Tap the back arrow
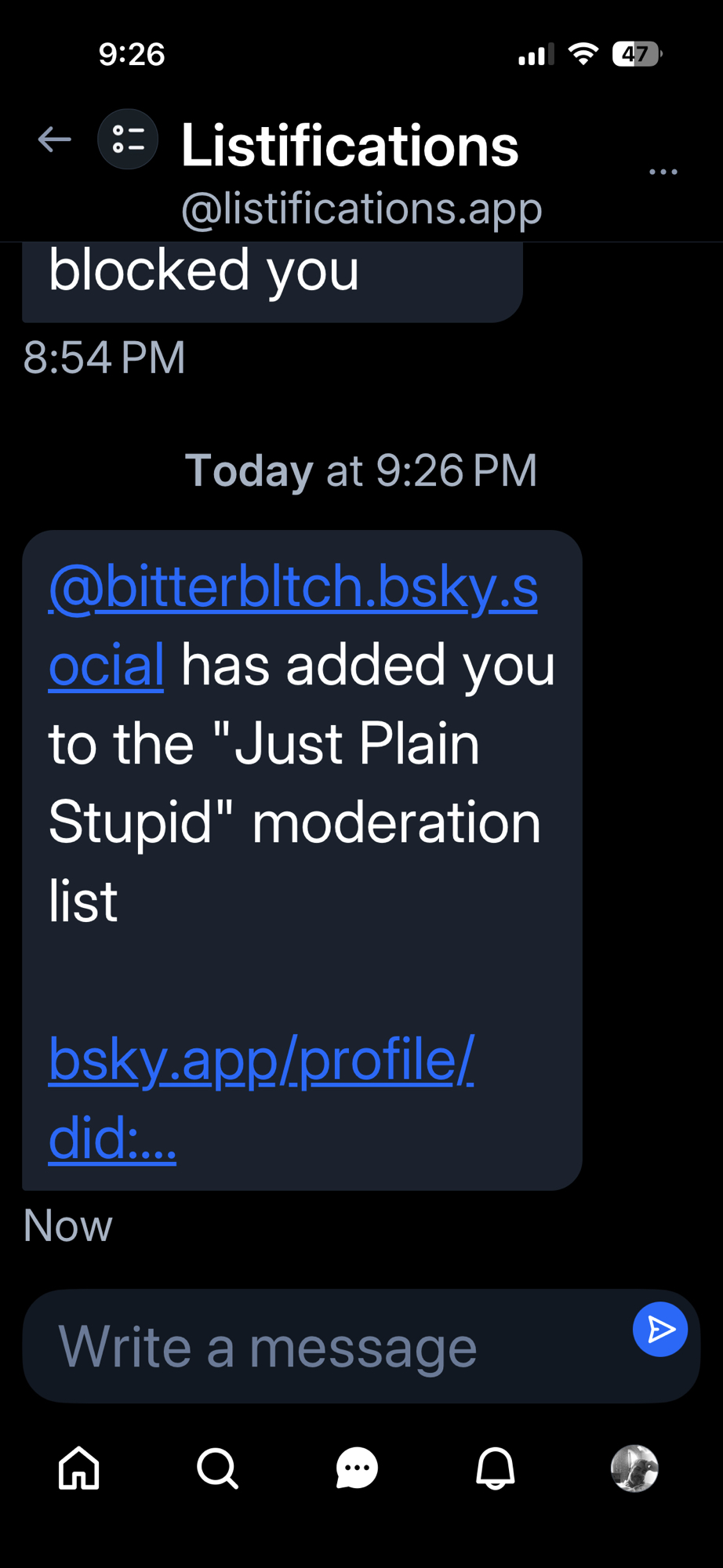 tap(54, 140)
